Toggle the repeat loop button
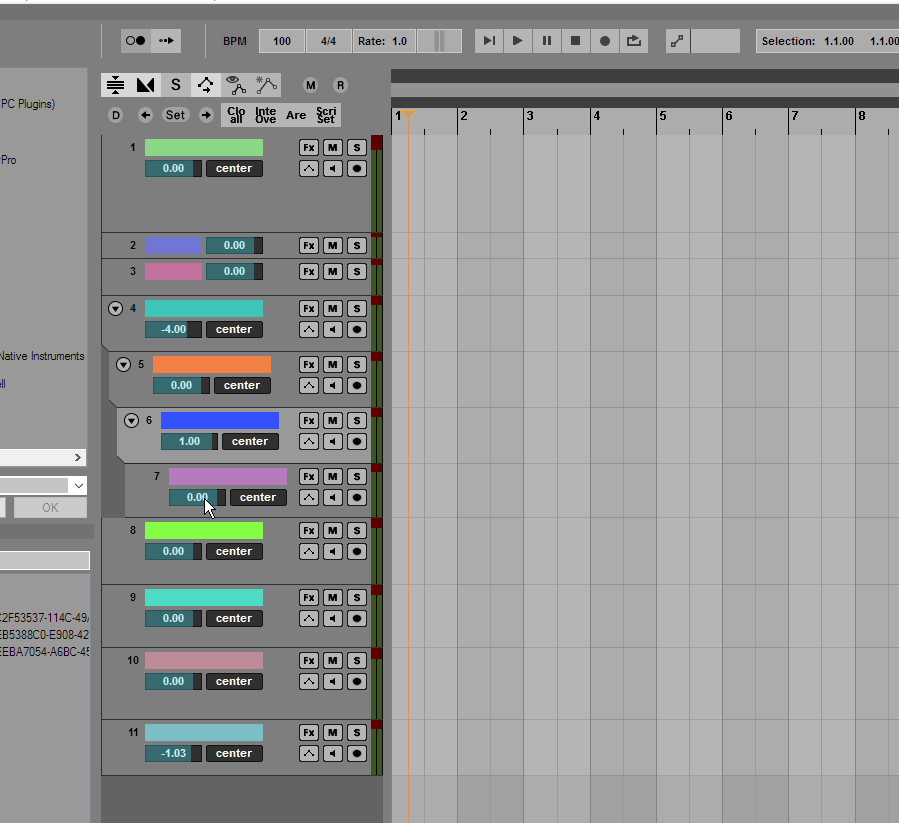Viewport: 899px width, 823px height. click(634, 41)
